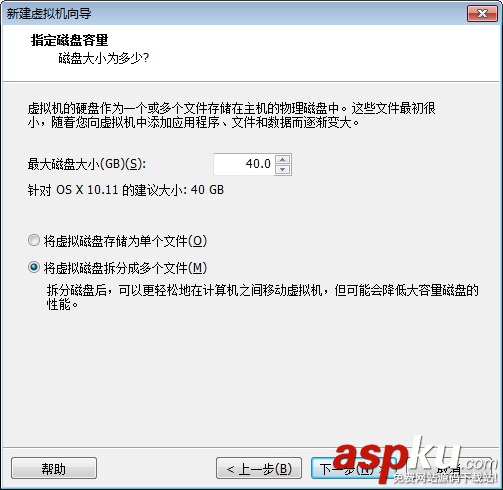
Task: Open help with the 帮助 button
Action: coord(54,468)
